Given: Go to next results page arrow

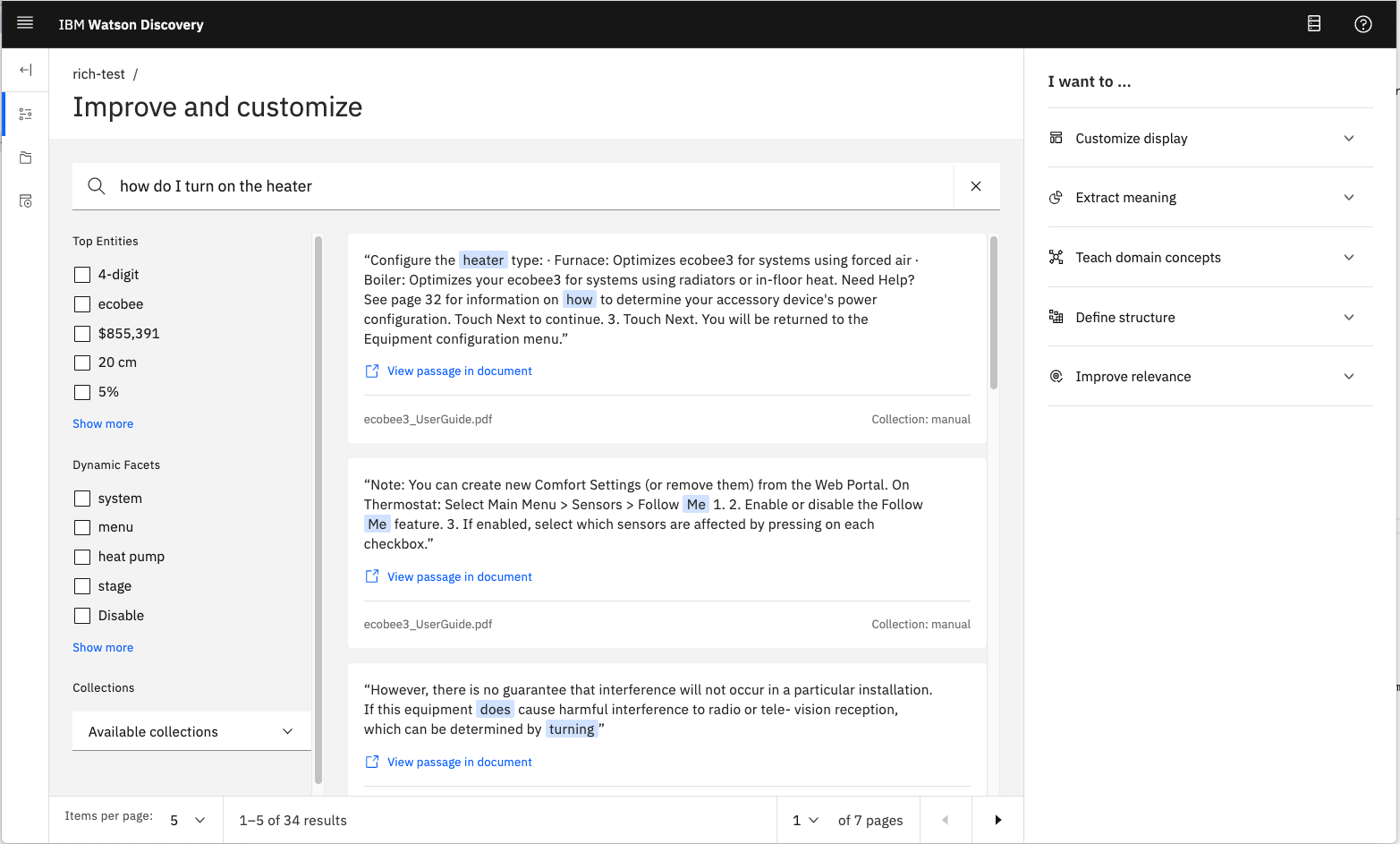Looking at the screenshot, I should point(997,820).
